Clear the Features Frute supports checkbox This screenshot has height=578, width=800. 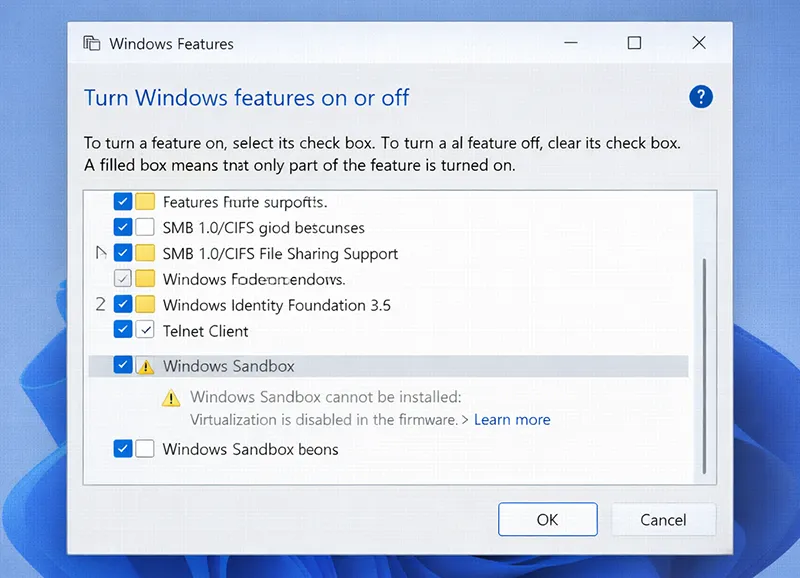122,201
